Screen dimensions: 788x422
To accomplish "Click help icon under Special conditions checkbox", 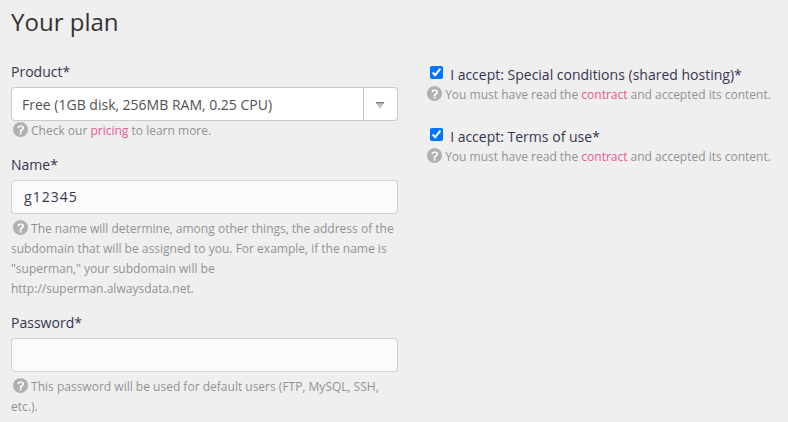I will tap(434, 94).
